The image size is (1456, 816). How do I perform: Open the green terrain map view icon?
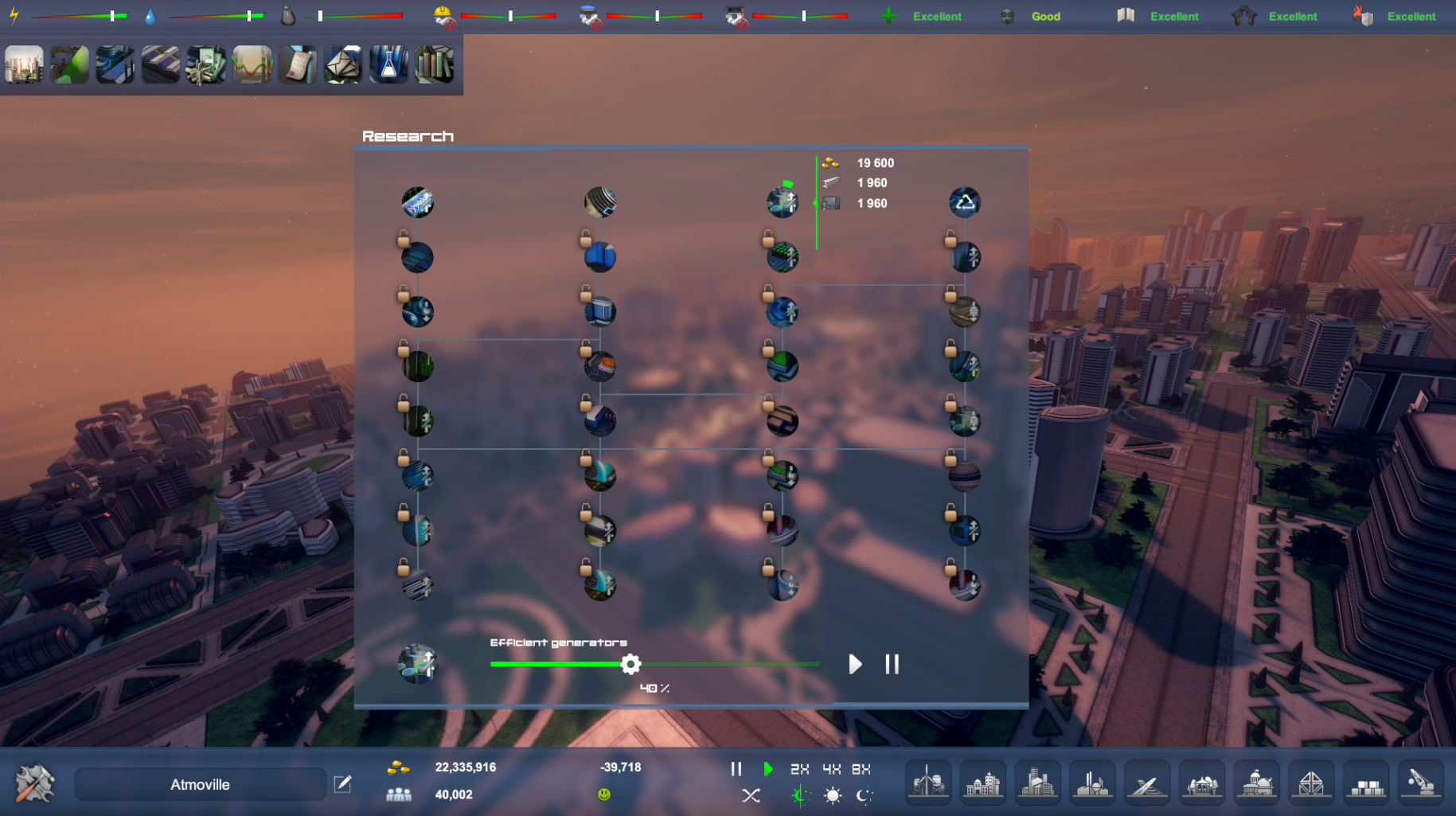coord(69,64)
